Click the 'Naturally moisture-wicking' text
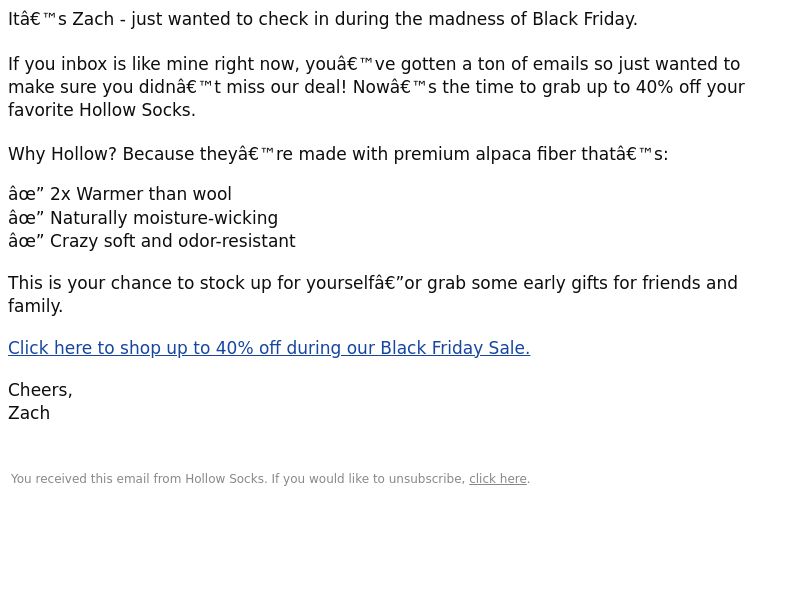Viewport: 800px width, 600px height. pos(164,218)
